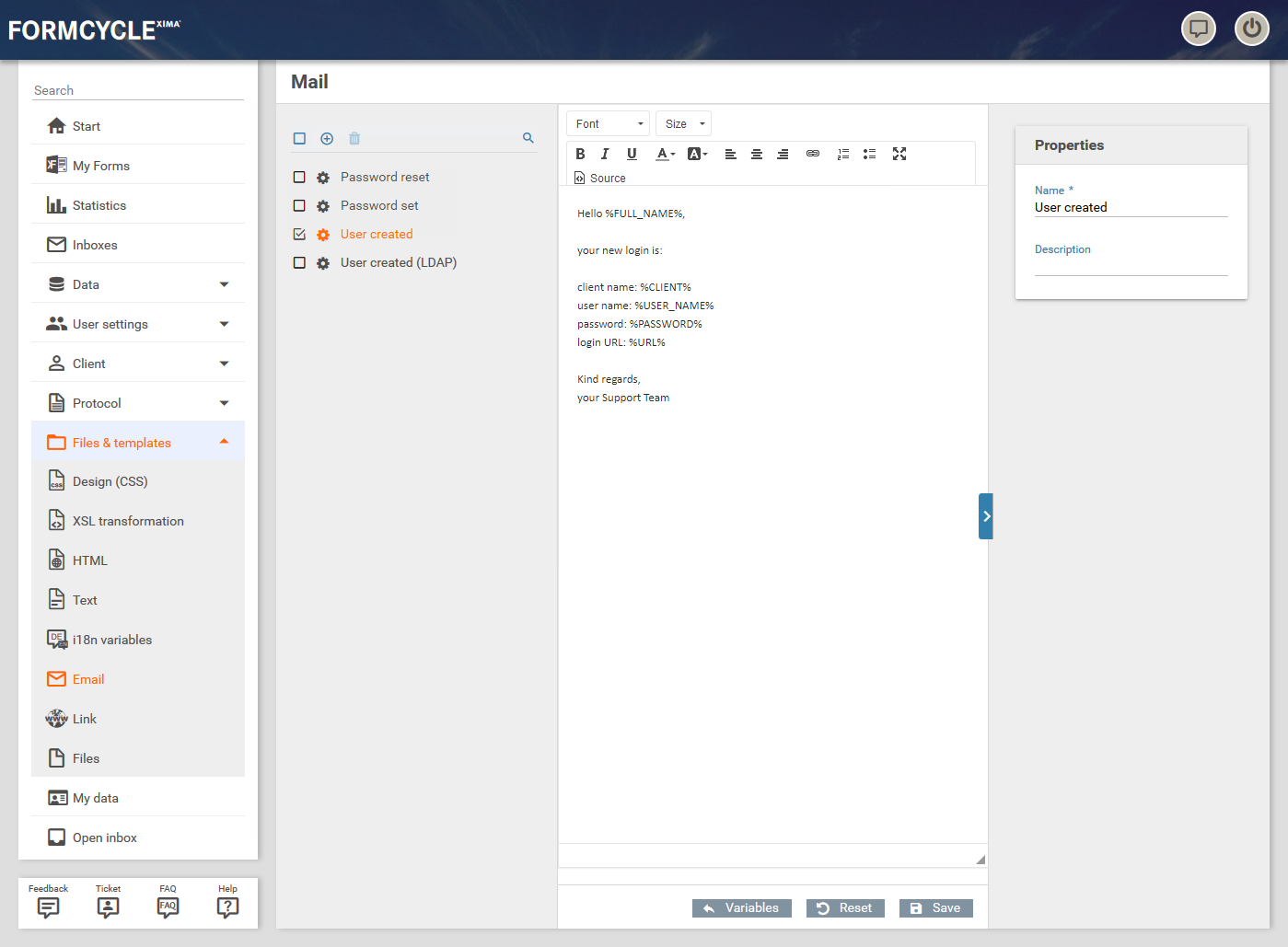Open the Link entry in sidebar

click(x=138, y=719)
